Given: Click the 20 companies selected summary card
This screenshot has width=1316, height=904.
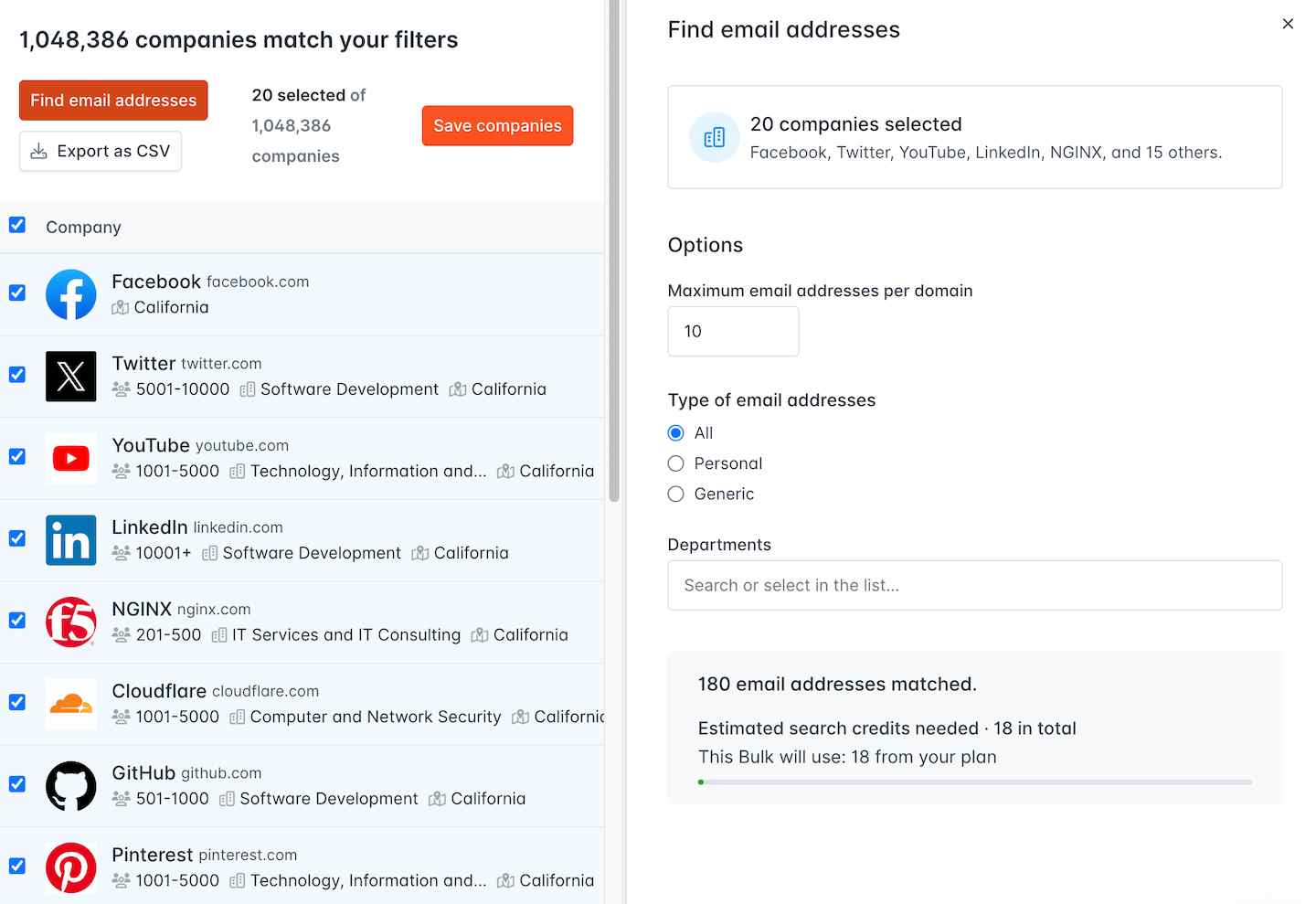Looking at the screenshot, I should click(975, 137).
